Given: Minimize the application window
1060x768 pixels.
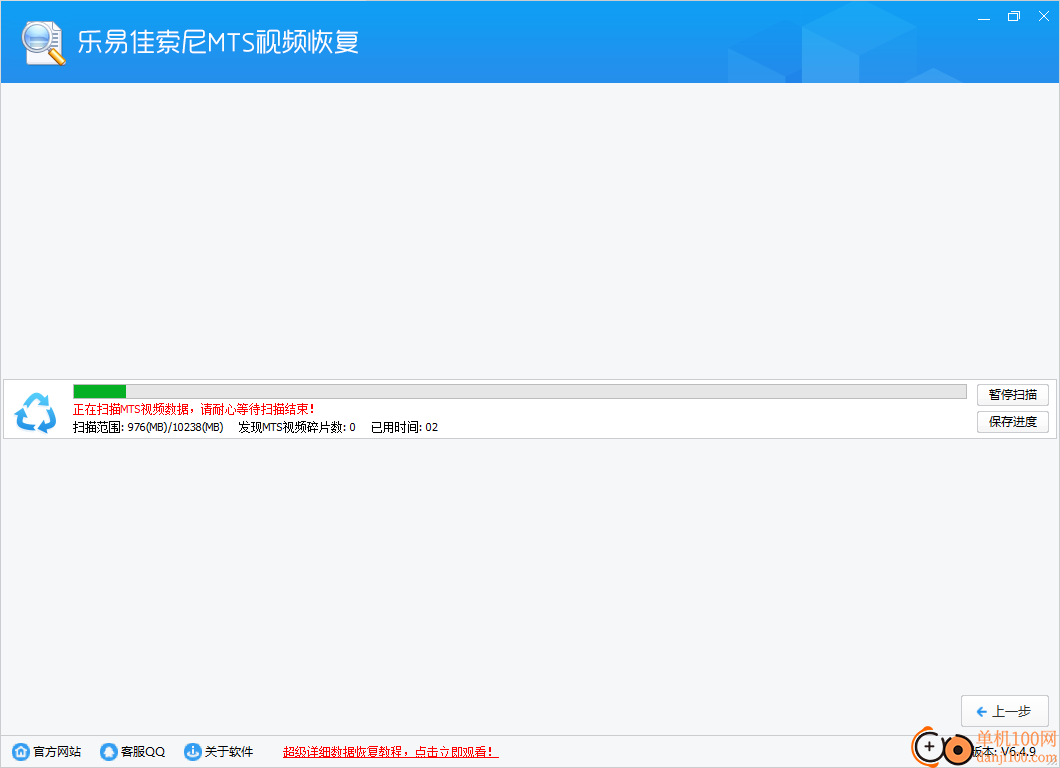Looking at the screenshot, I should pyautogui.click(x=984, y=17).
